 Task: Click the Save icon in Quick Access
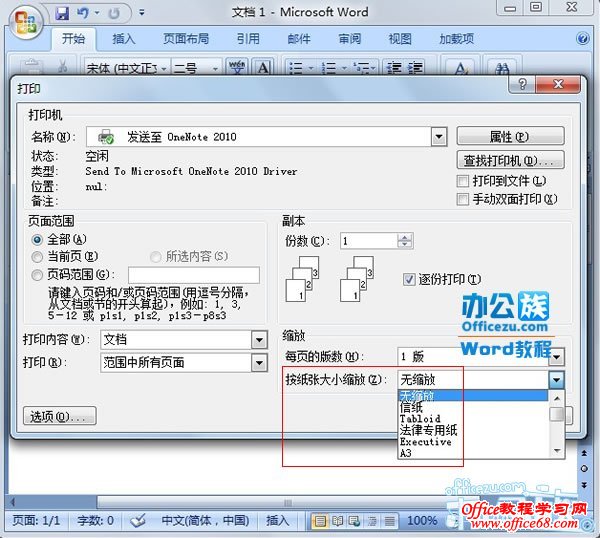[x=61, y=13]
